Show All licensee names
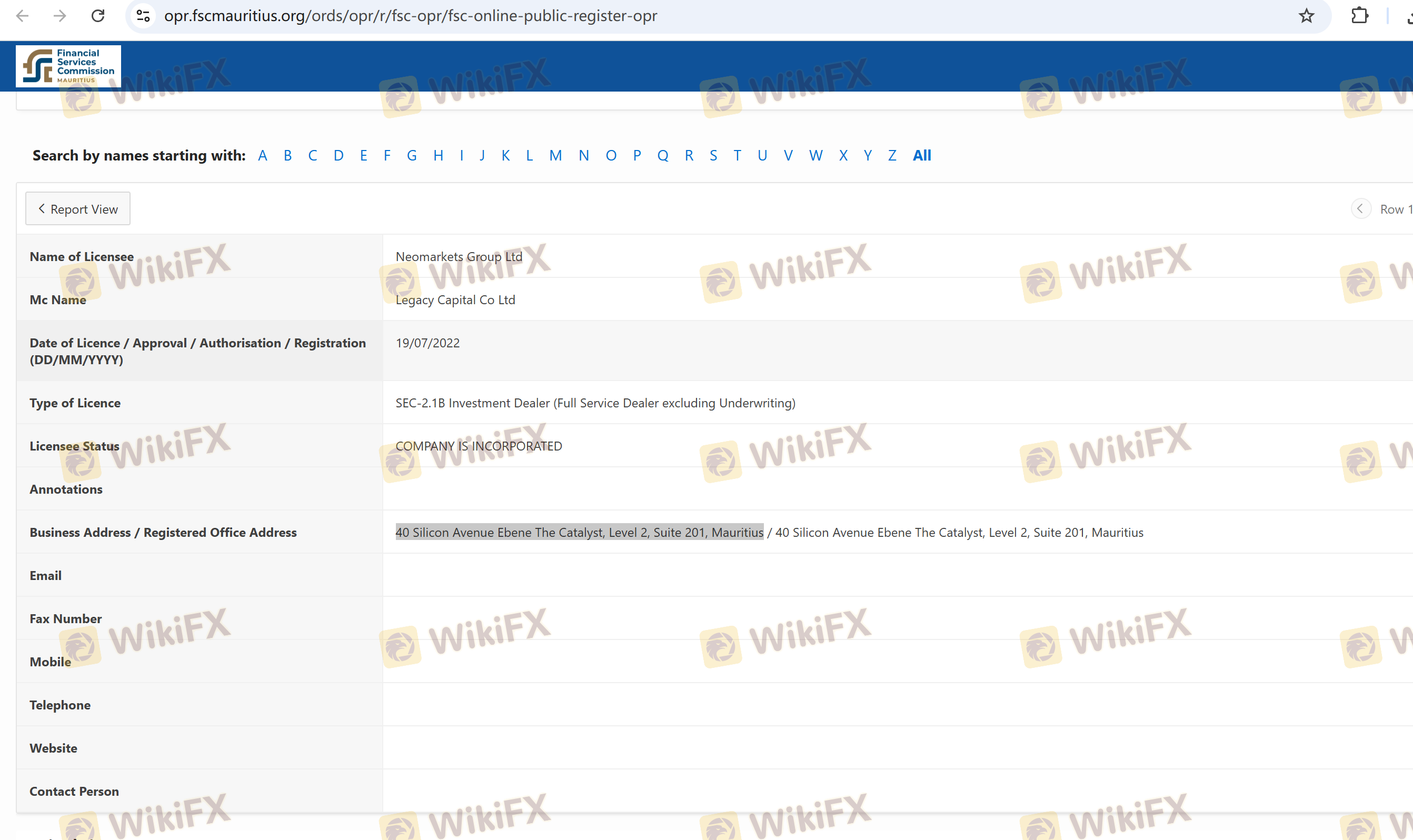 pos(922,156)
